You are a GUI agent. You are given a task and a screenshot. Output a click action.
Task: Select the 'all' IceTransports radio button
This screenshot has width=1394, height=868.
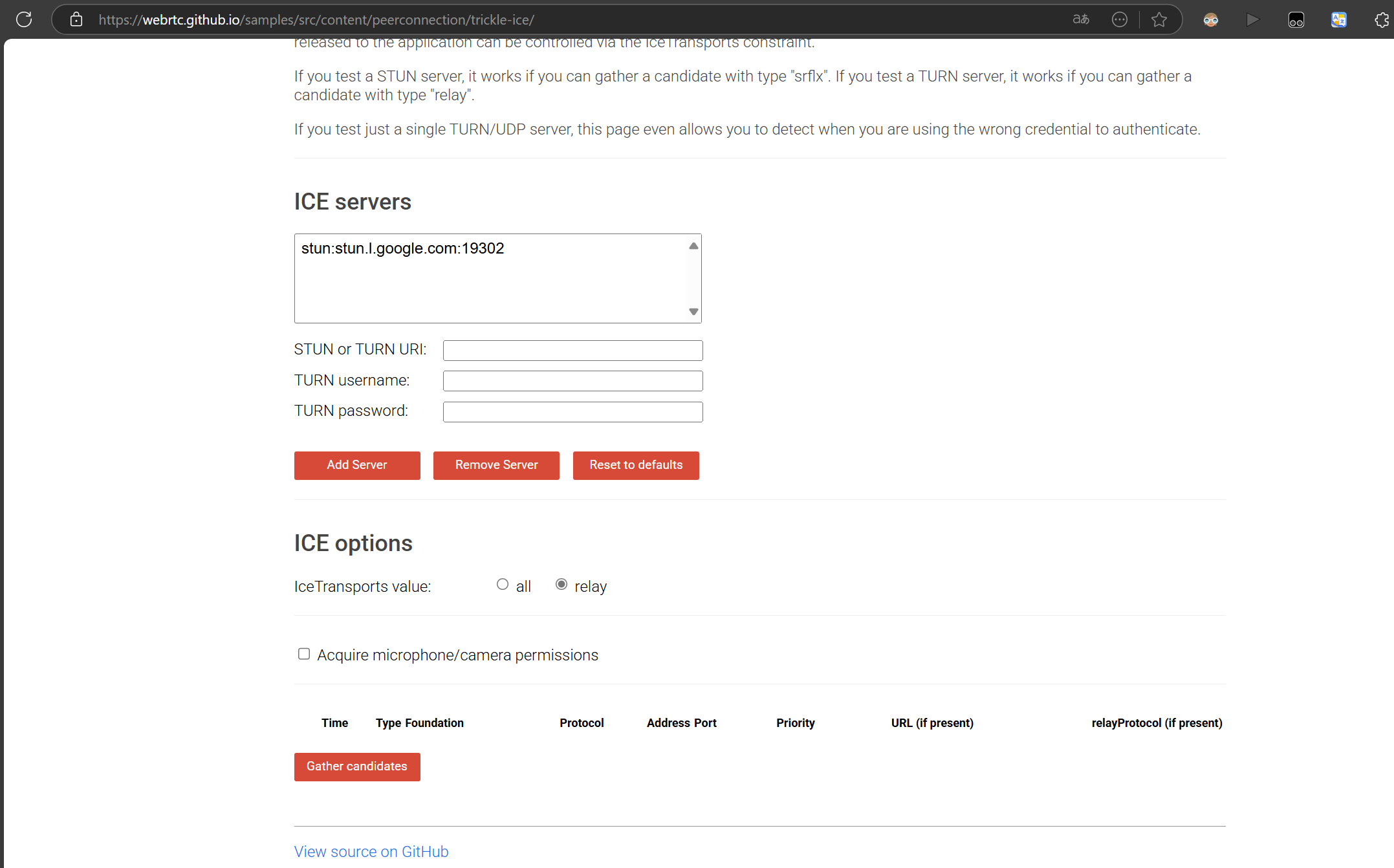point(503,585)
